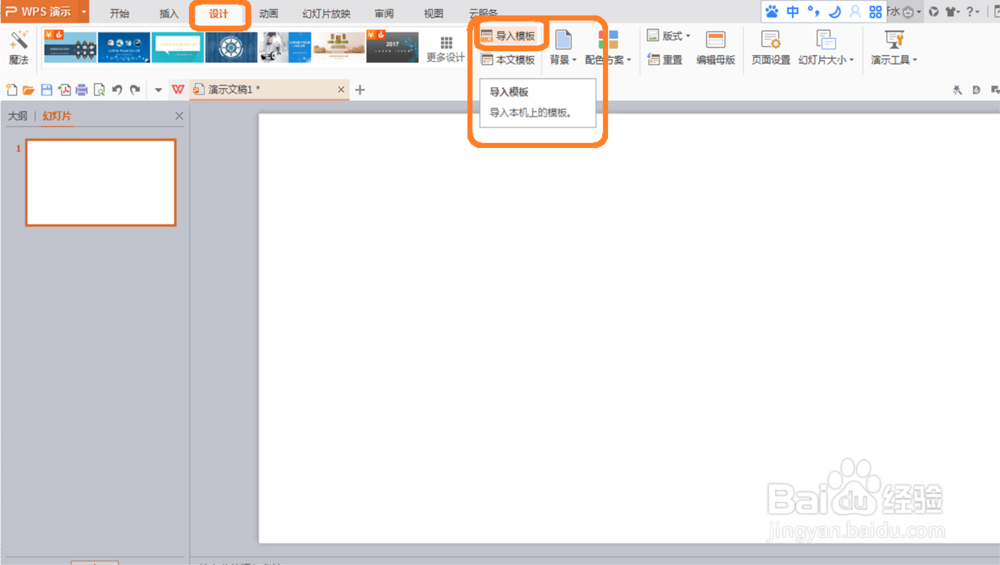Toggle the punctuation mode icon

pos(813,11)
